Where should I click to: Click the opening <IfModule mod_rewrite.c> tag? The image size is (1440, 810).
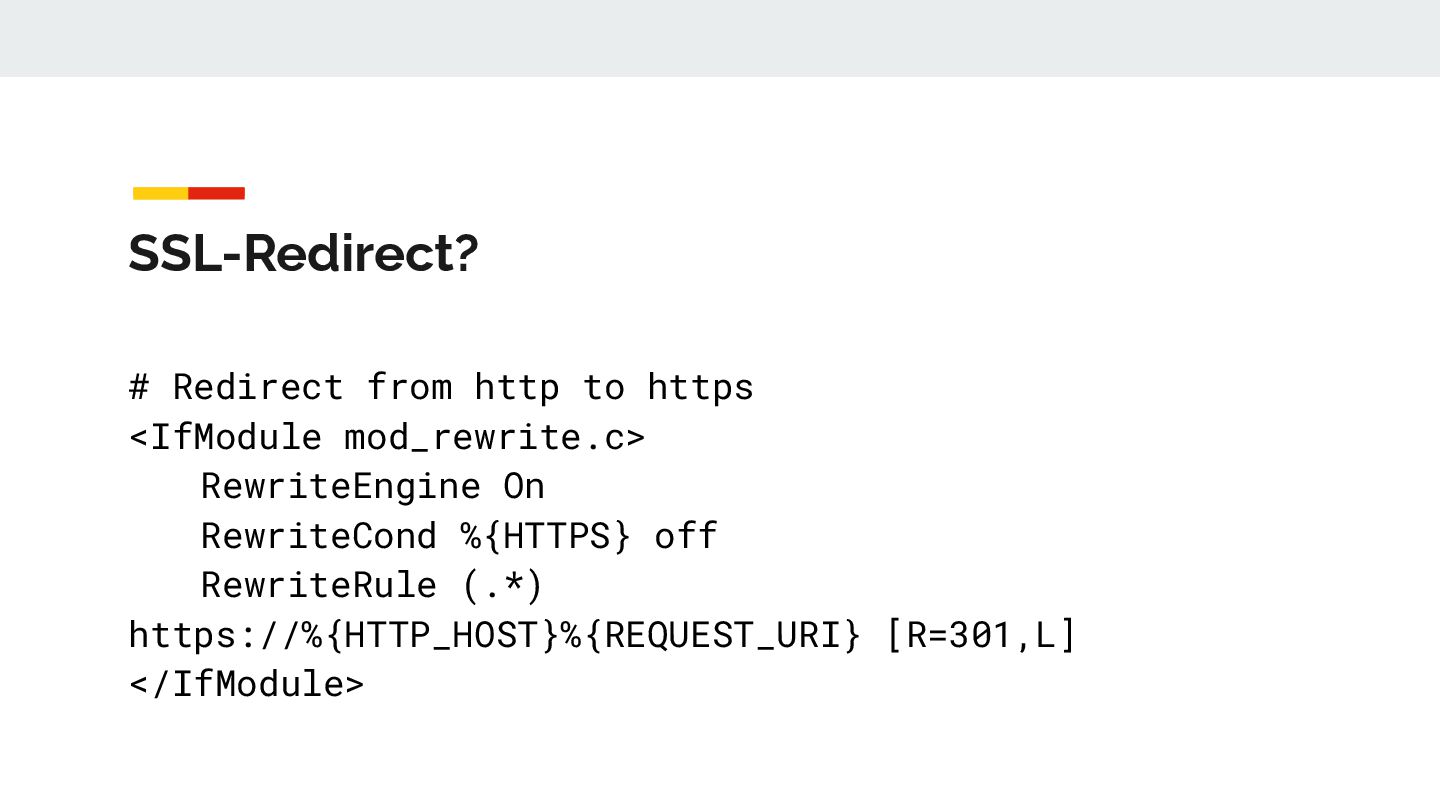pyautogui.click(x=387, y=437)
